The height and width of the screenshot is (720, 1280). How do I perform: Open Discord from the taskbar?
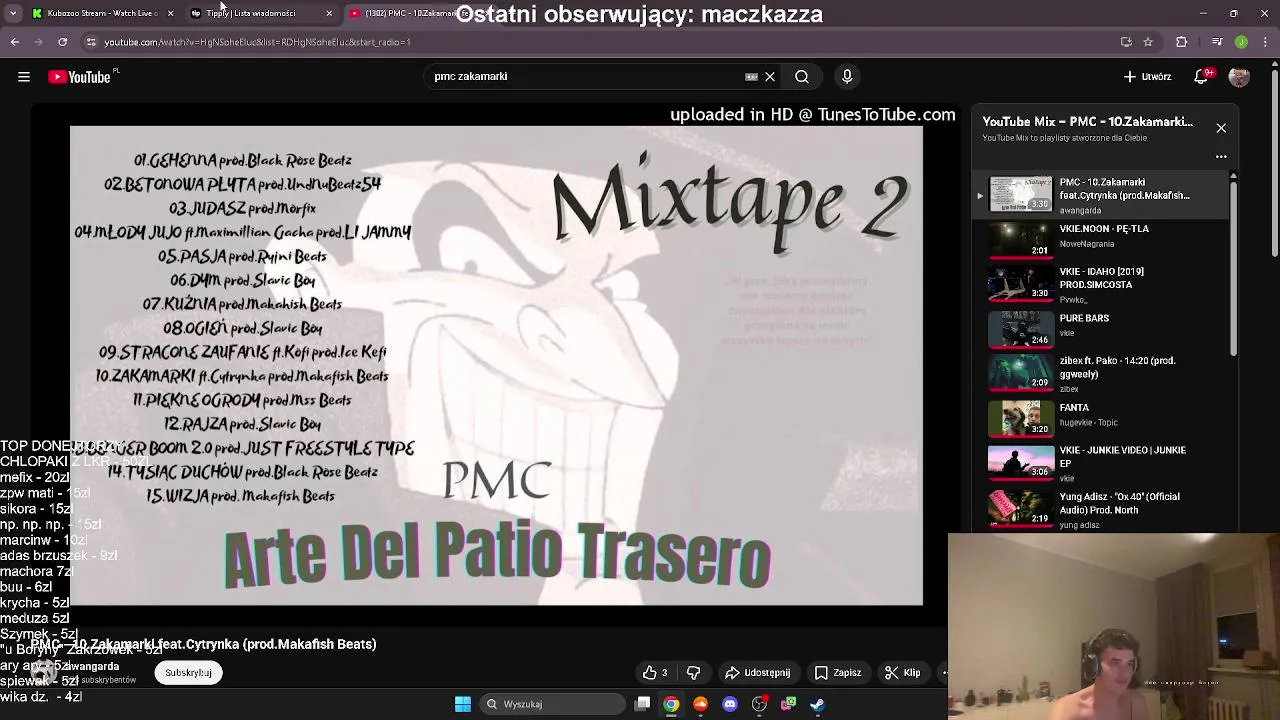tap(730, 704)
